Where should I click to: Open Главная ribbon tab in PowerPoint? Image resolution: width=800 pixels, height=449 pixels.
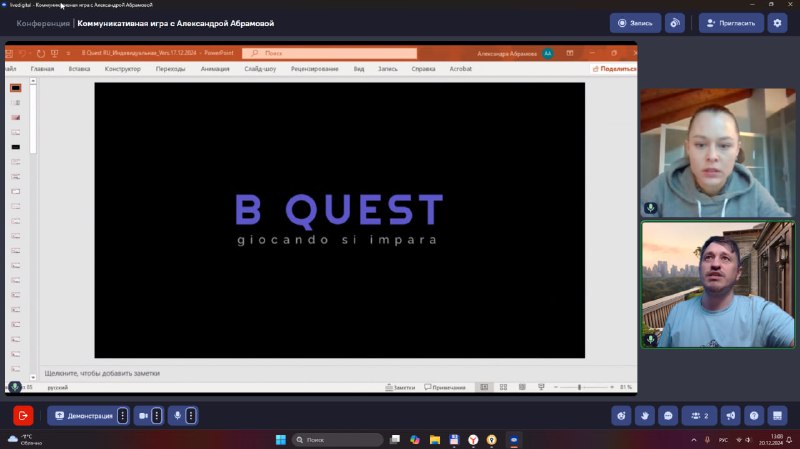point(42,69)
